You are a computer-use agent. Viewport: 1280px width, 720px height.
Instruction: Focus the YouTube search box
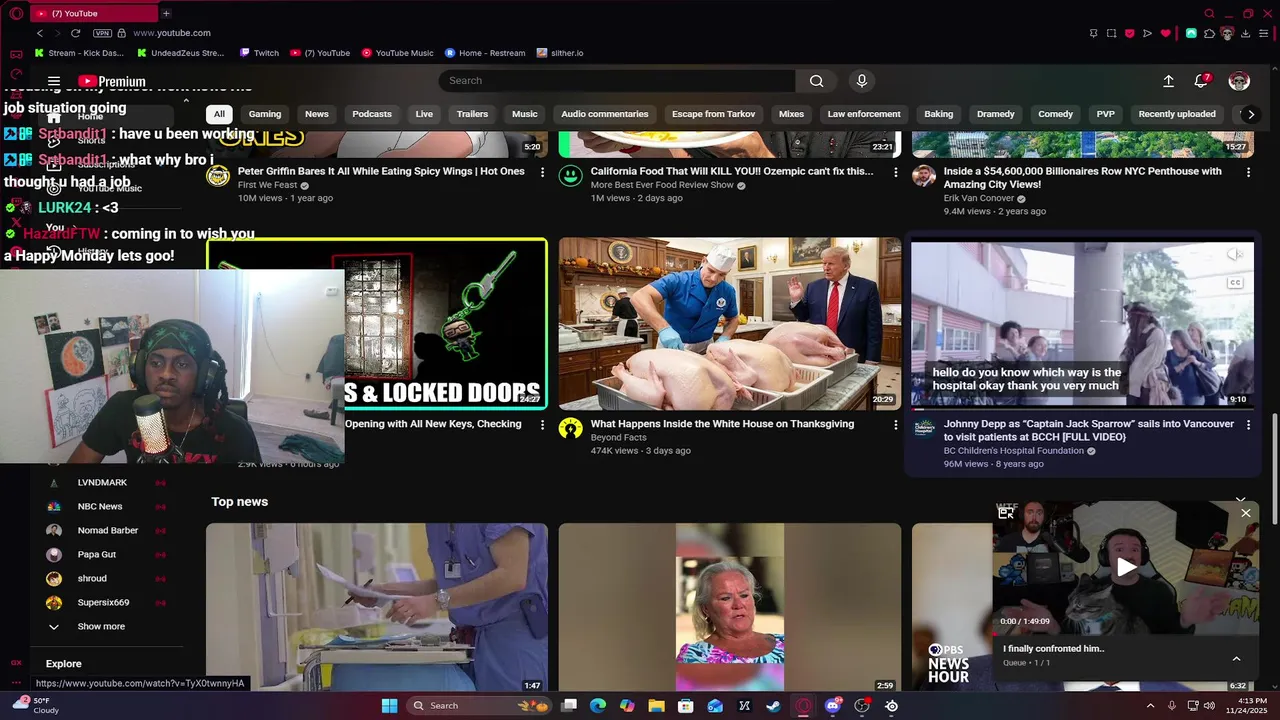click(x=617, y=81)
